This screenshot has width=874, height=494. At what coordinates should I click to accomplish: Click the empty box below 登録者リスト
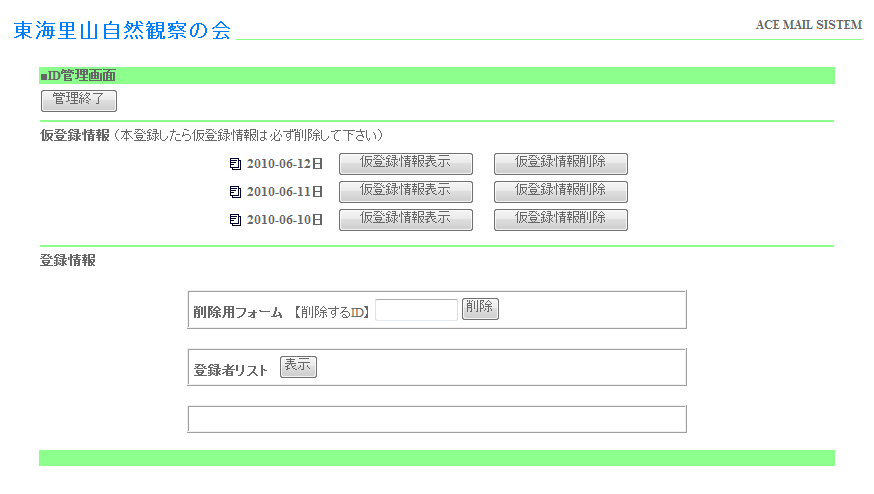click(x=436, y=419)
